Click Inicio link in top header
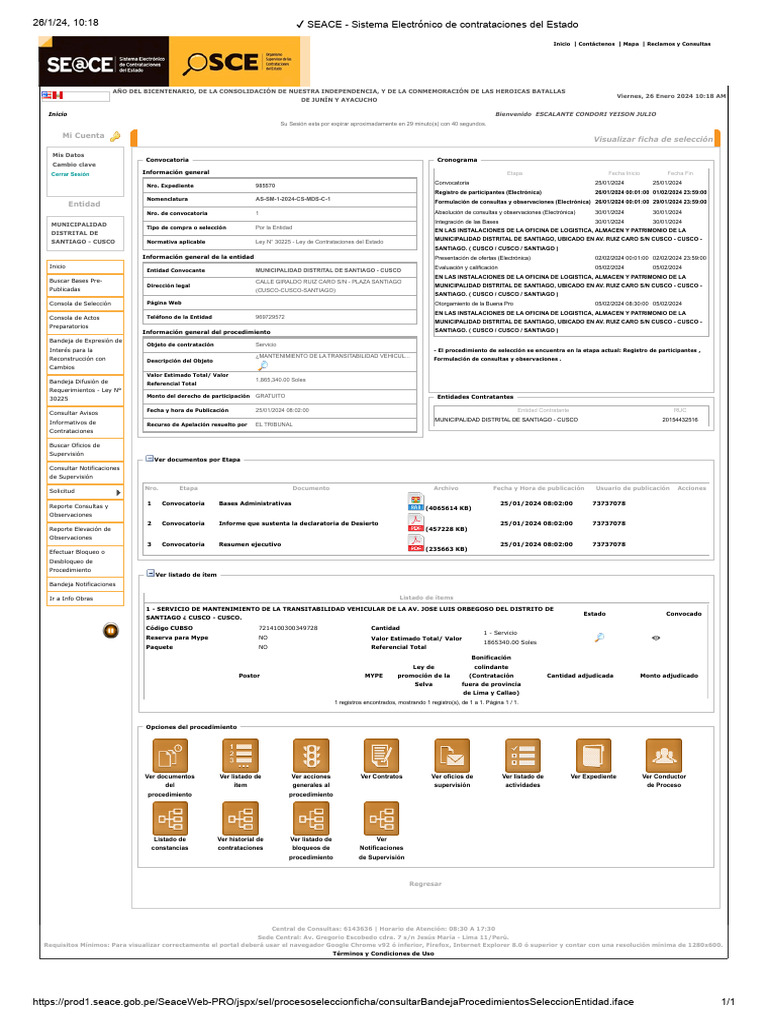Screen dimensions: 768x1024 pyautogui.click(x=562, y=44)
